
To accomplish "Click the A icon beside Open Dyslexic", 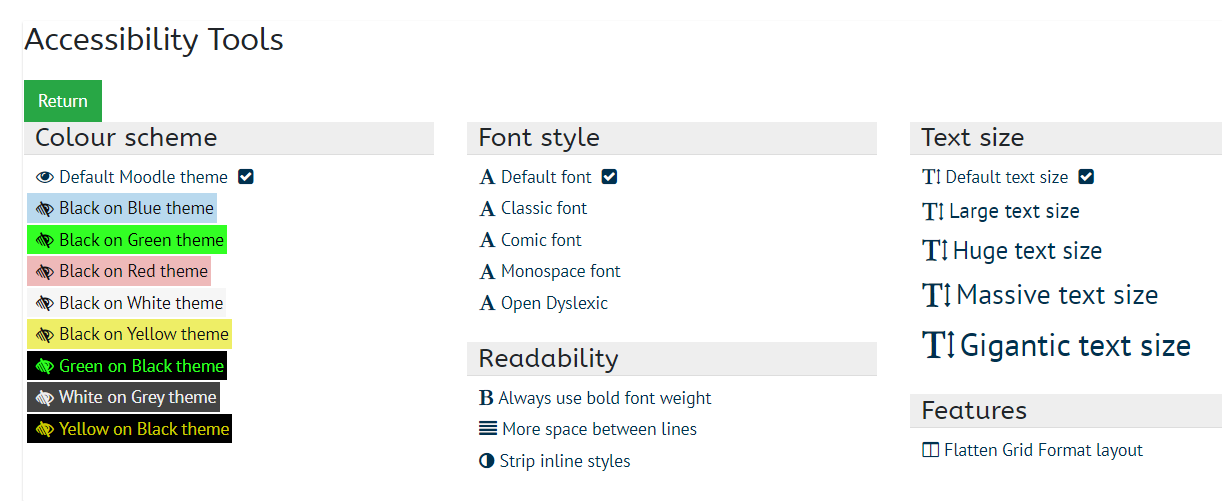I will (488, 303).
